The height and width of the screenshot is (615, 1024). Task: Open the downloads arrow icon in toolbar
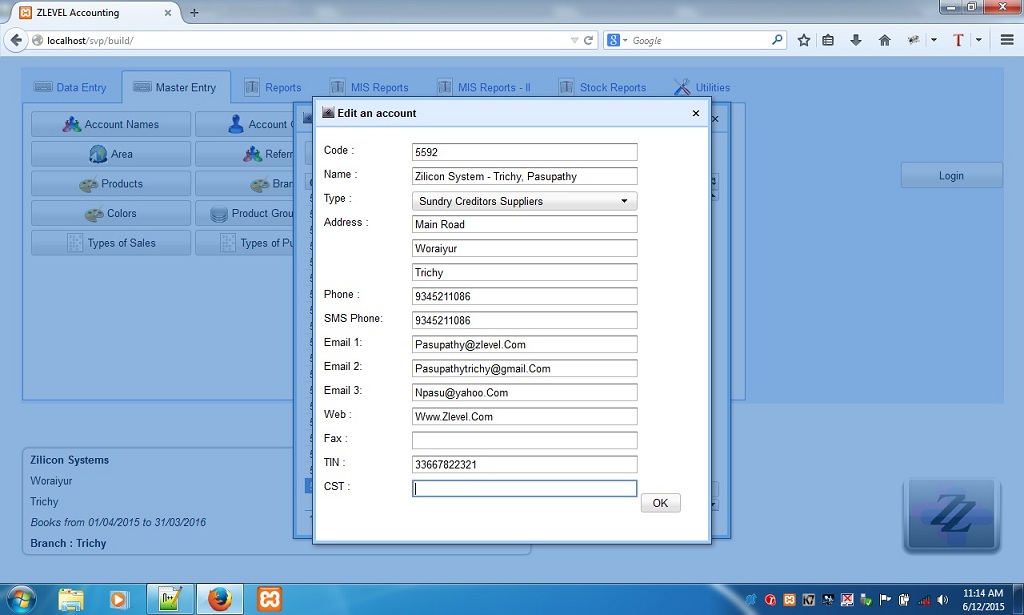(x=856, y=40)
